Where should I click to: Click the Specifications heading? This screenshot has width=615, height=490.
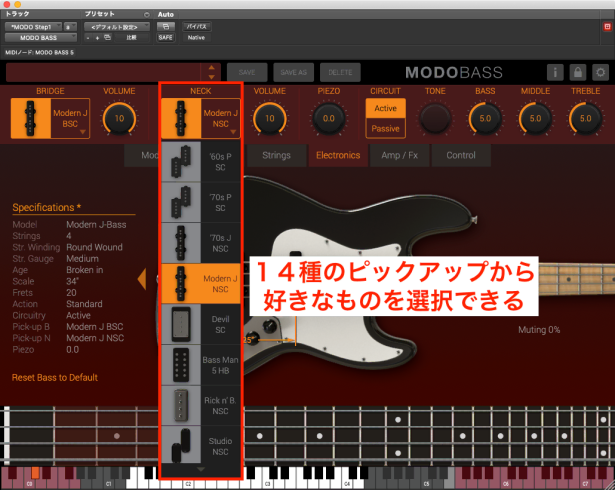click(x=46, y=207)
